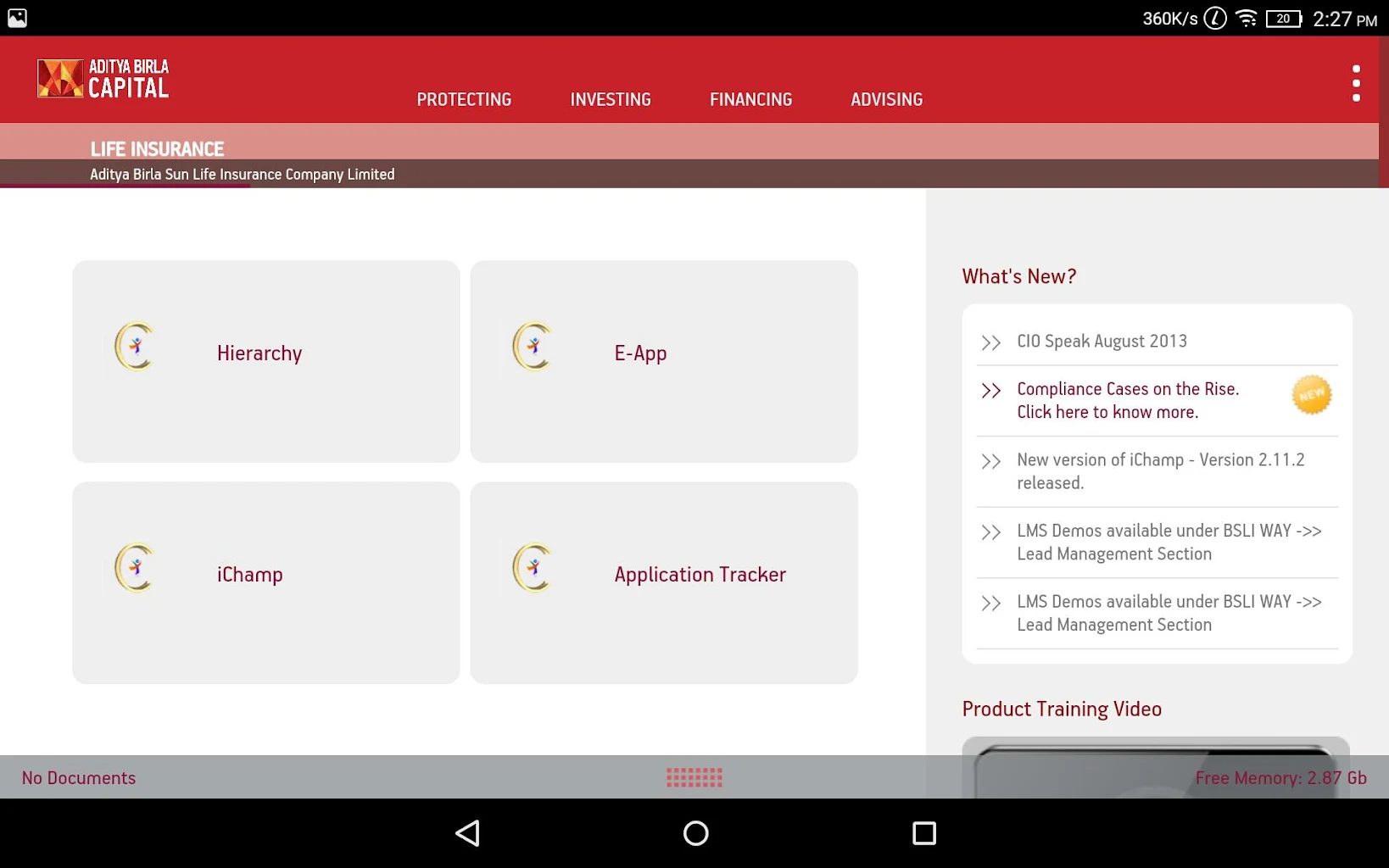
Task: Click the 360K/s network speed text
Action: [x=1169, y=19]
